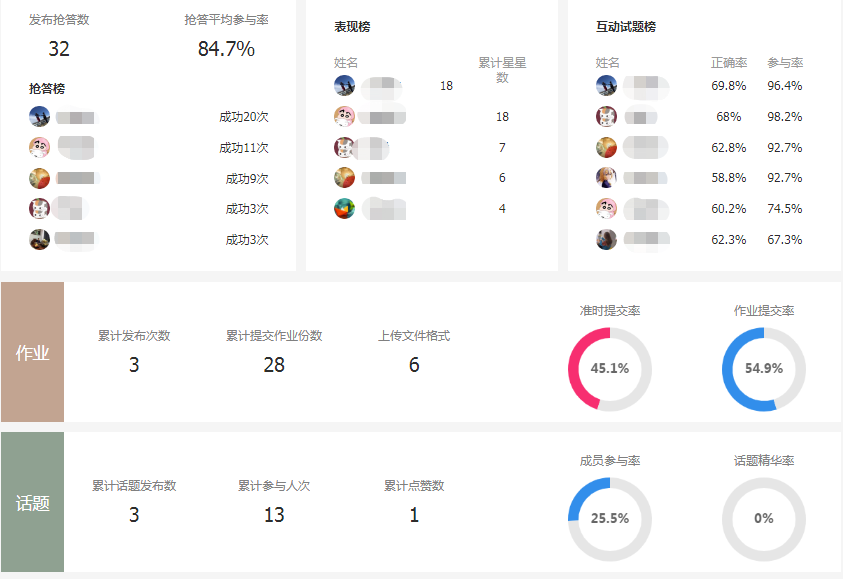Screen dimensions: 843x579
Task: Open the avatar in the 成功9次 row
Action: point(40,178)
